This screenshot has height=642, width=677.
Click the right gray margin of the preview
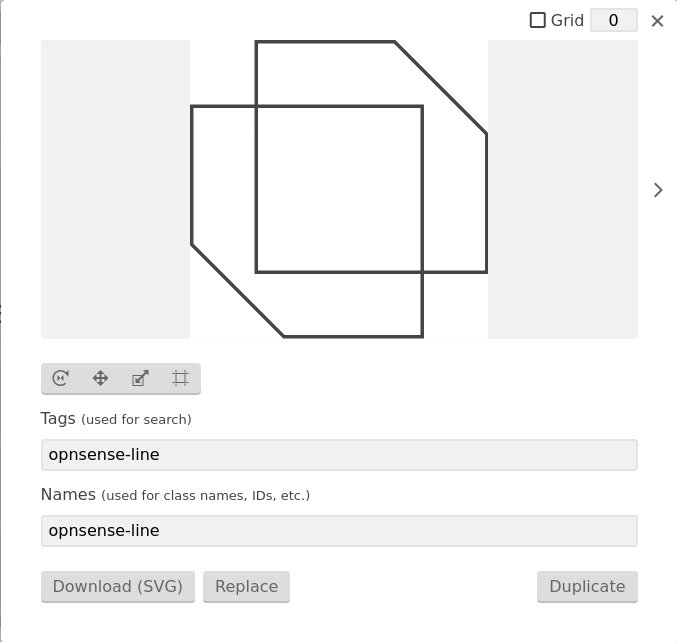tap(563, 189)
